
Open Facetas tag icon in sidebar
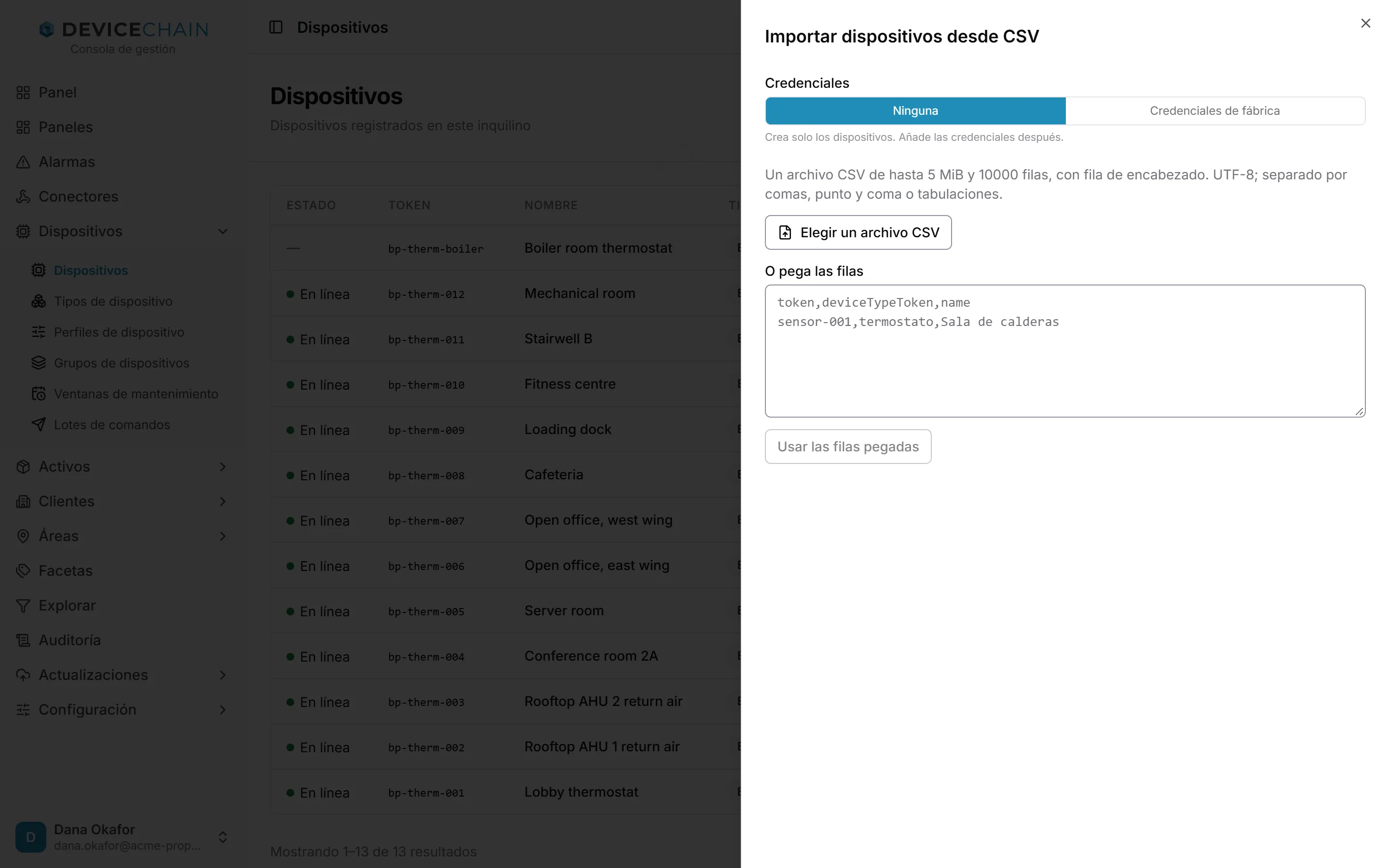23,570
